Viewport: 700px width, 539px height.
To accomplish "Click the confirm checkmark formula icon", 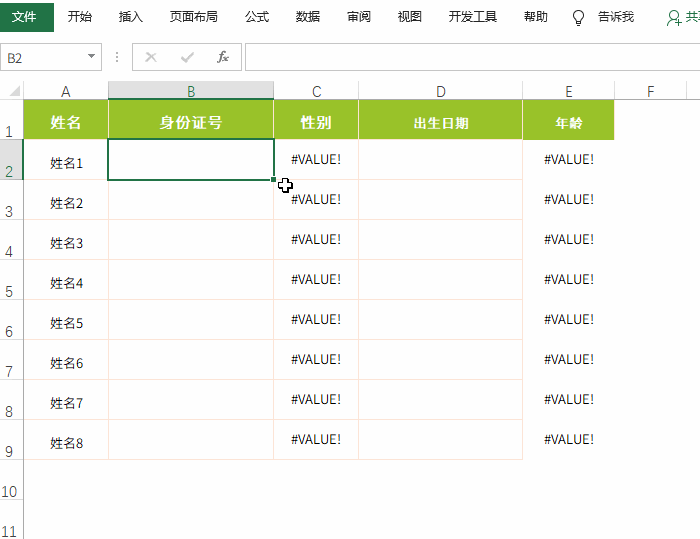I will tap(187, 57).
